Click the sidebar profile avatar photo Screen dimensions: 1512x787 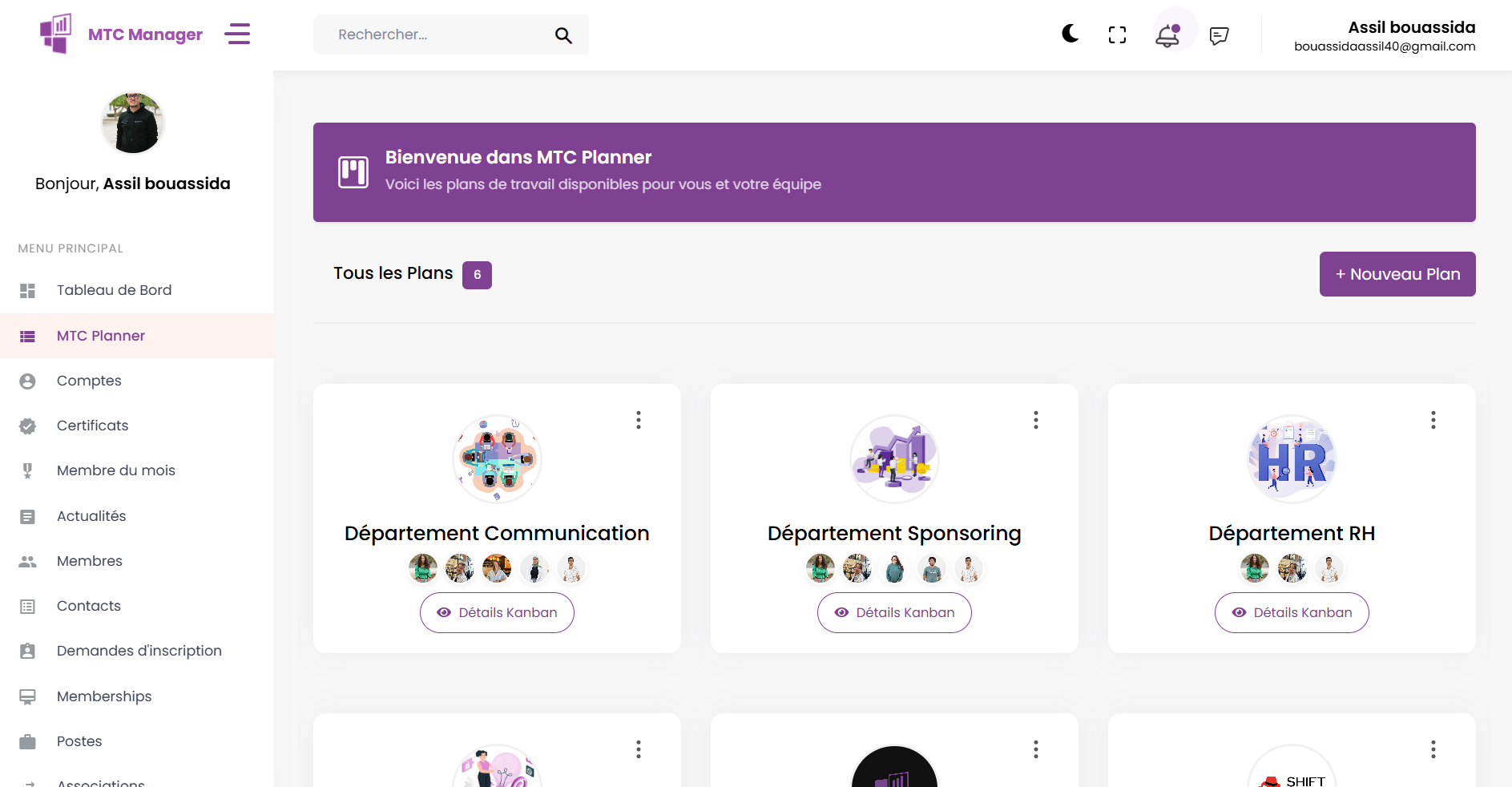[133, 123]
